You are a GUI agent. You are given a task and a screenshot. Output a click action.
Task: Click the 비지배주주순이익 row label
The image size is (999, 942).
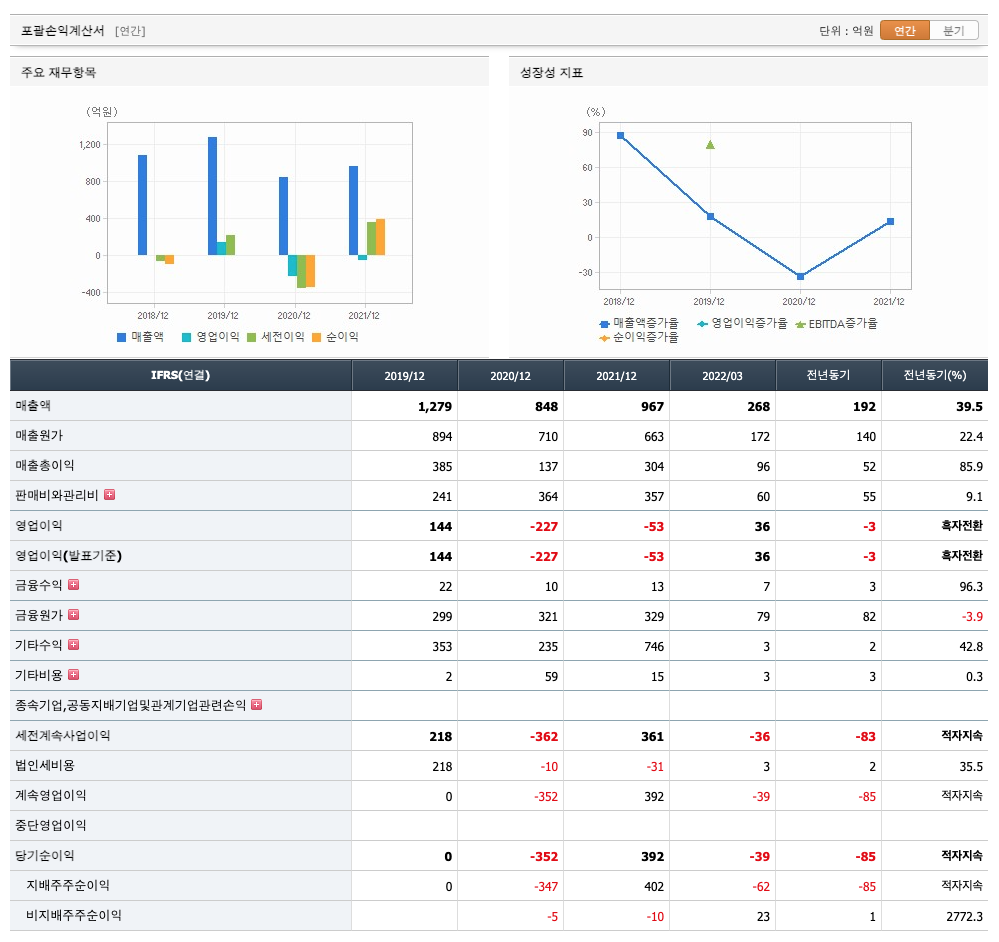coord(73,915)
